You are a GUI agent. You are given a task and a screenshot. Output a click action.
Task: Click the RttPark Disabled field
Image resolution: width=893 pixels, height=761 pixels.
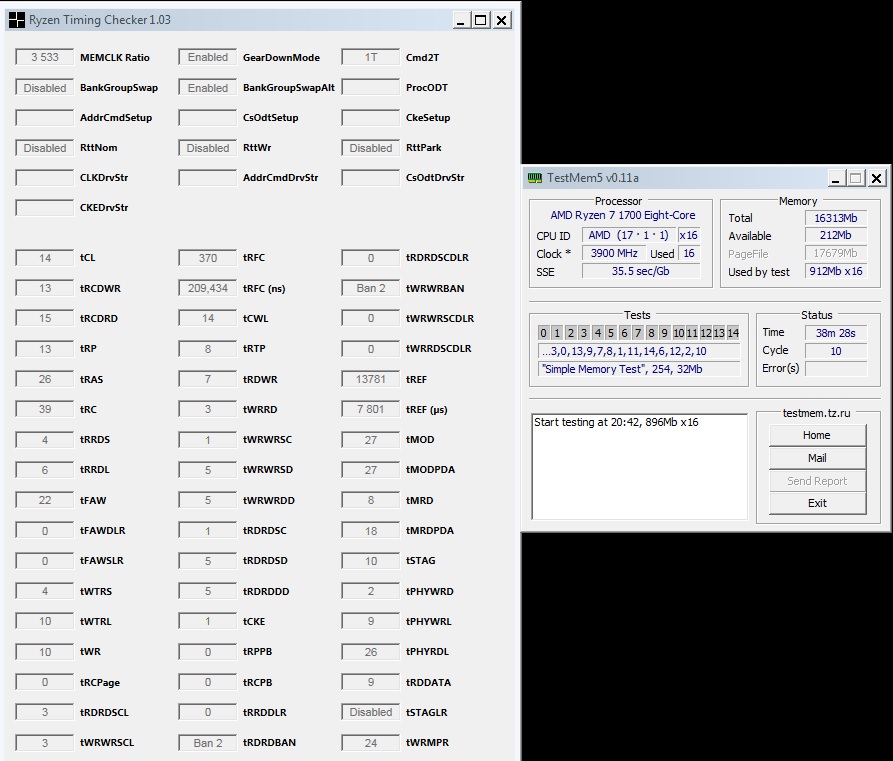370,148
